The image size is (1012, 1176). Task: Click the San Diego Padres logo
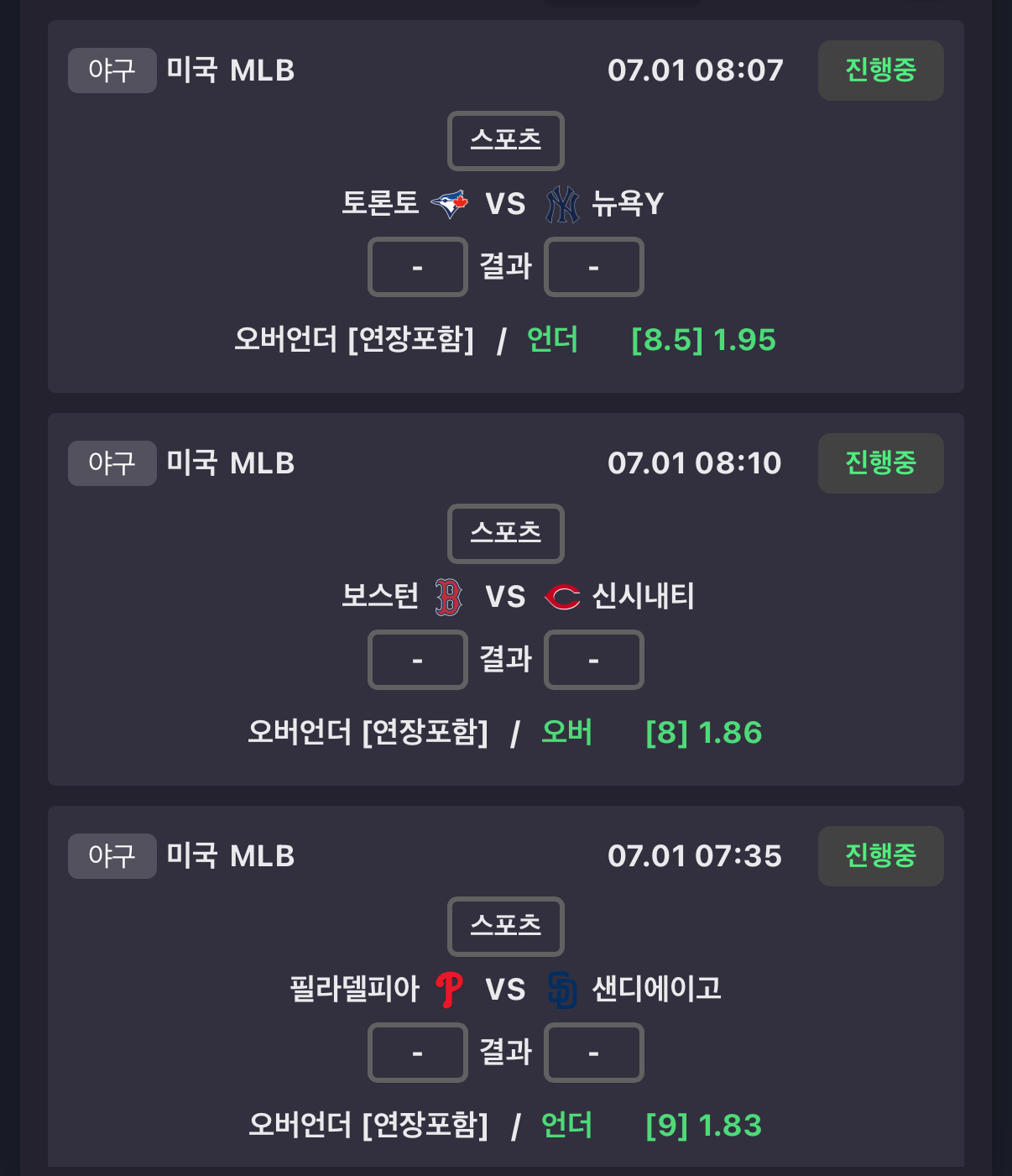pyautogui.click(x=562, y=990)
